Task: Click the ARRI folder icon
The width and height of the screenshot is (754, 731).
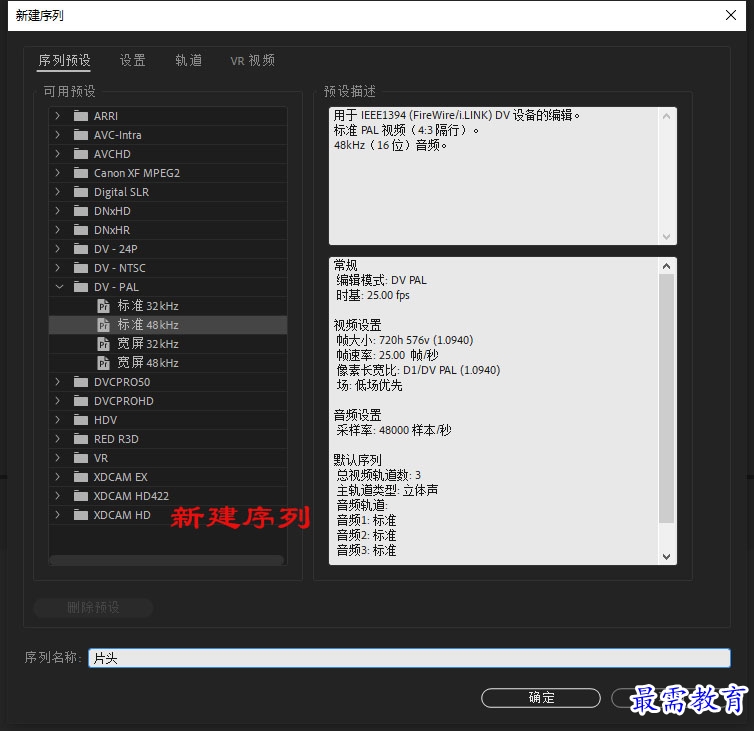Action: pyautogui.click(x=81, y=116)
